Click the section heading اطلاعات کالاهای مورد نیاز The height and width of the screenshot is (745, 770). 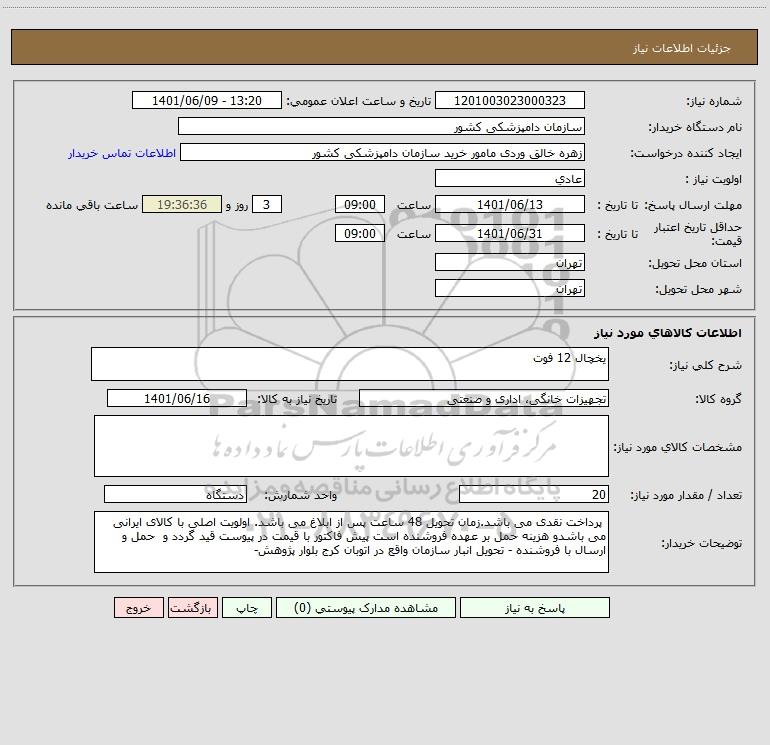[x=667, y=332]
